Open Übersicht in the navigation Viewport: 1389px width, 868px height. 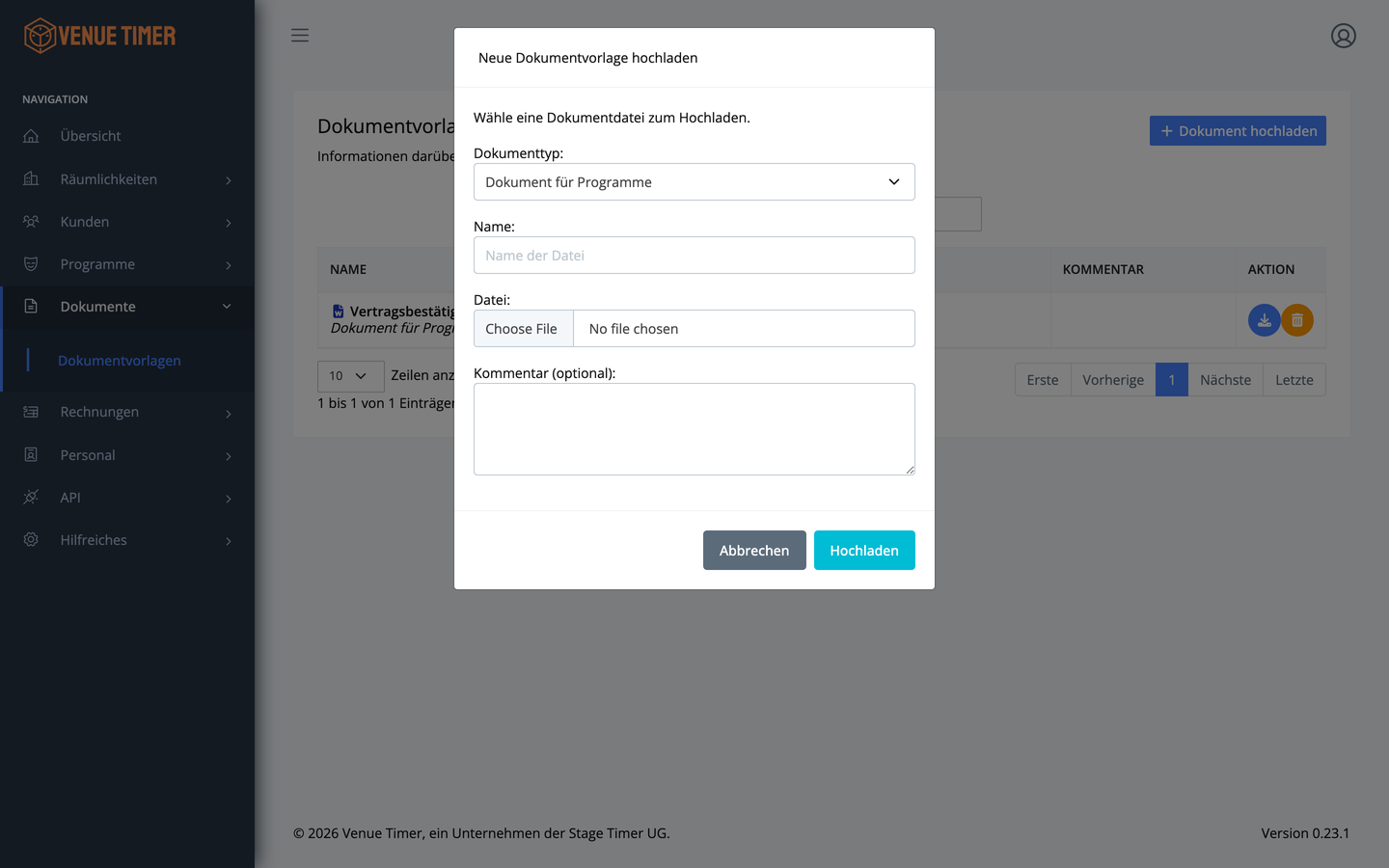(x=127, y=136)
